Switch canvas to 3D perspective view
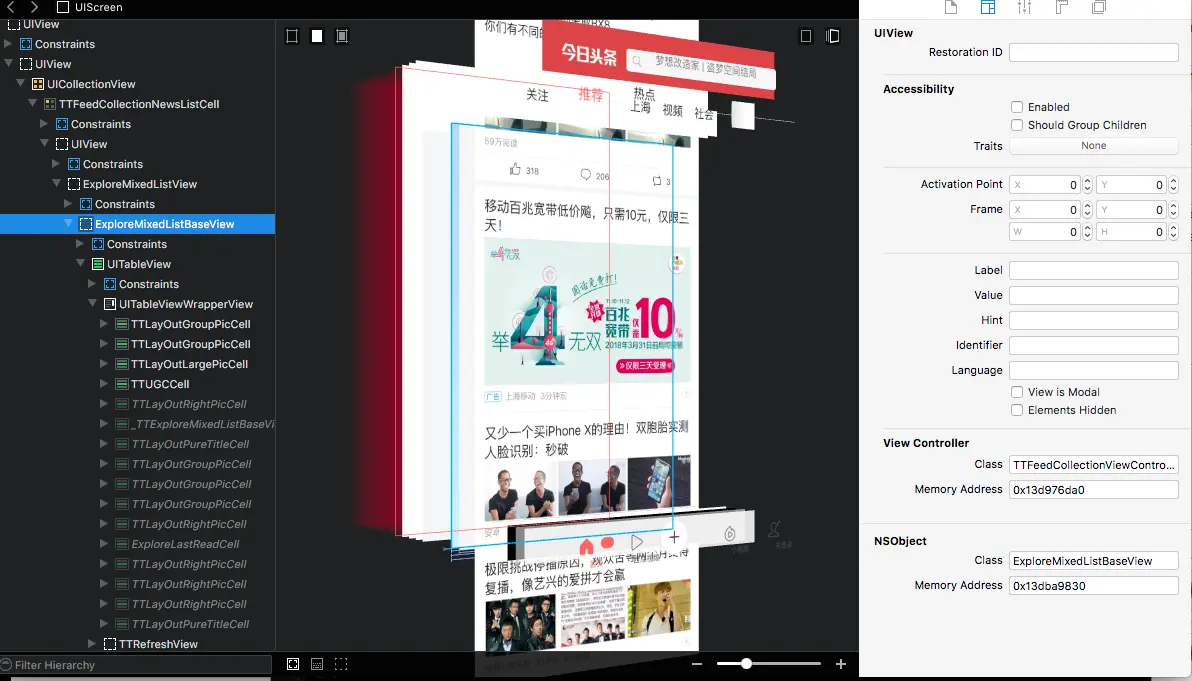The width and height of the screenshot is (1192, 681). point(833,36)
